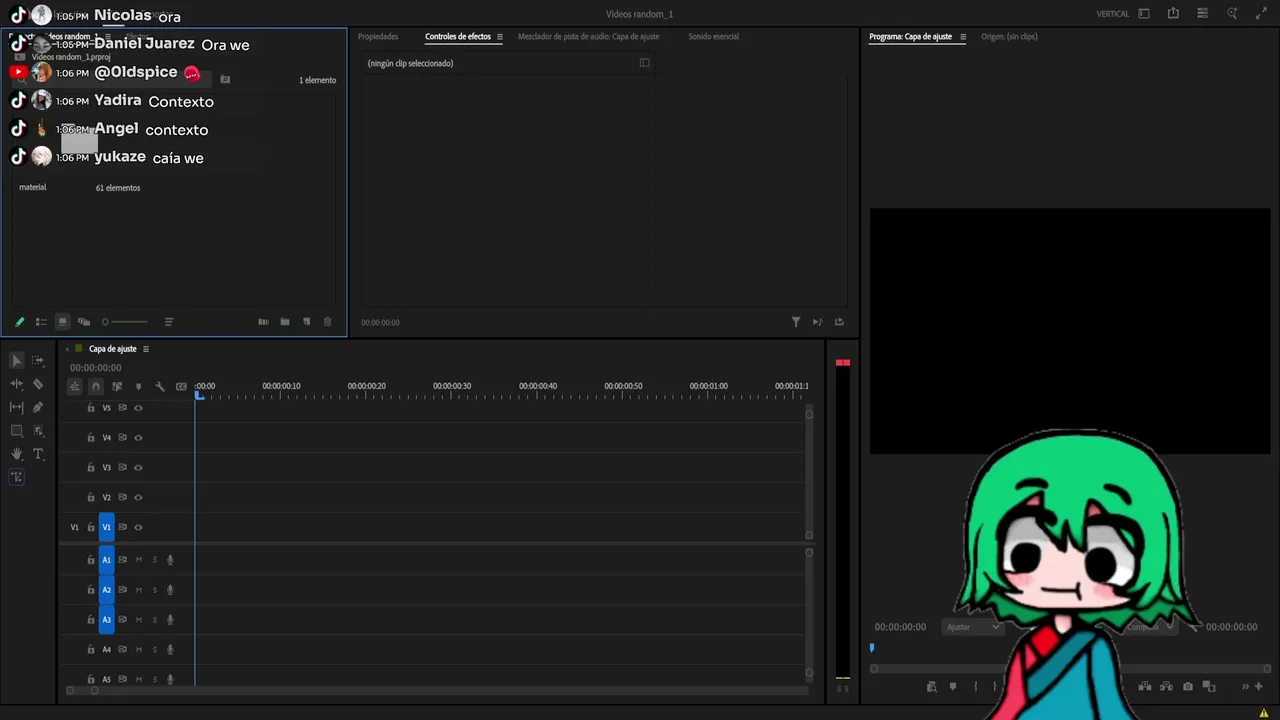The image size is (1280, 720).
Task: Open workspaces layout icon in header
Action: 1144,14
